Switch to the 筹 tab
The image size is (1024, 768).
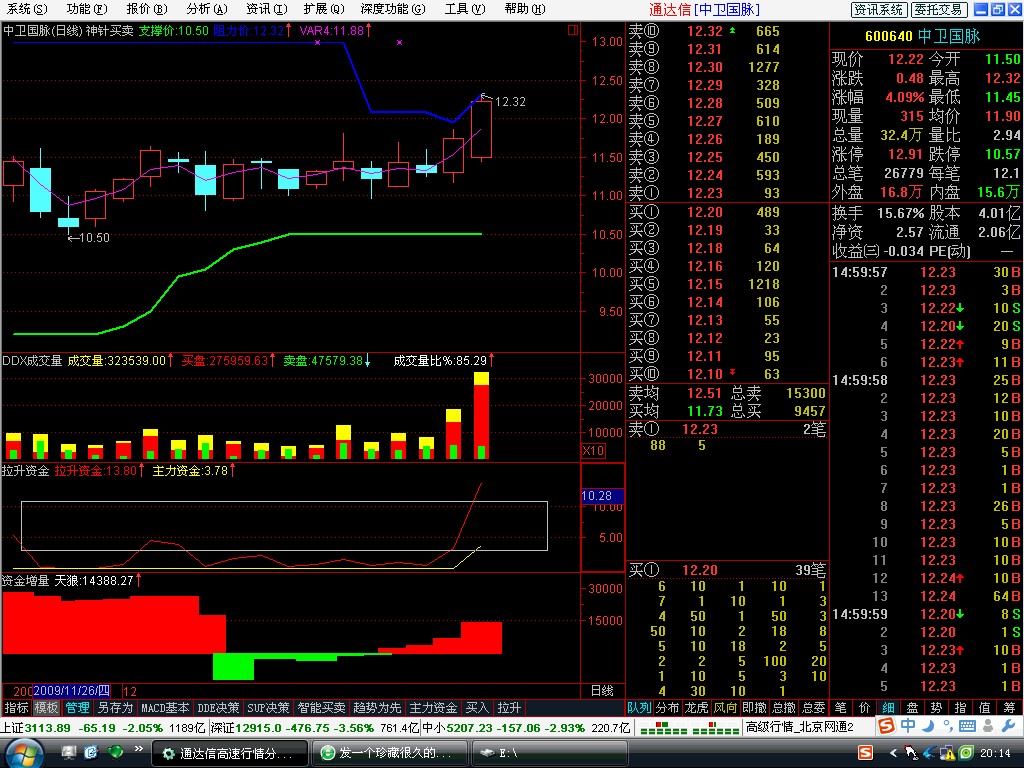click(1010, 708)
